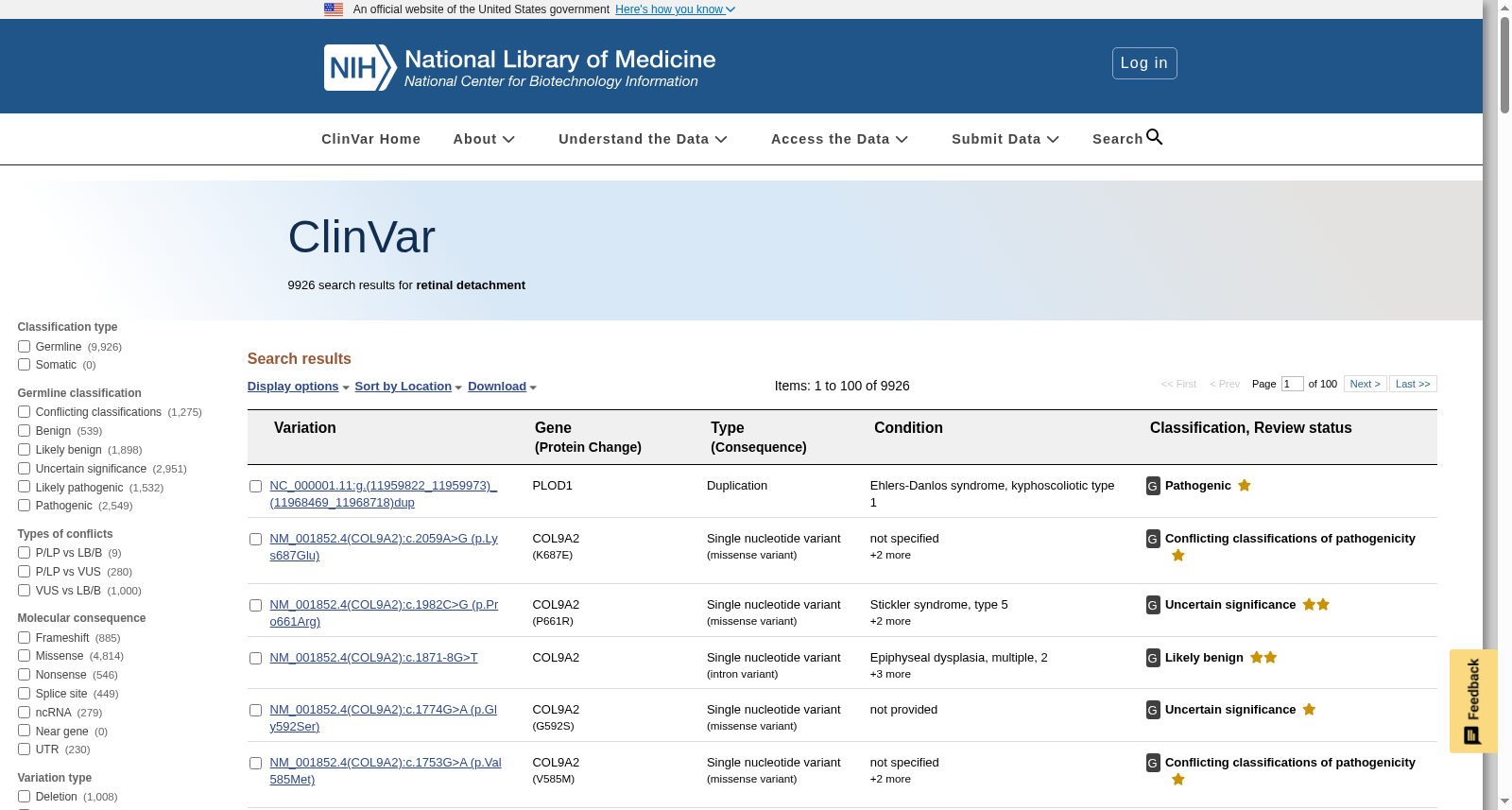Click 'Items: 1 to 100 of 9926' text
The width and height of the screenshot is (1512, 810).
(x=842, y=386)
